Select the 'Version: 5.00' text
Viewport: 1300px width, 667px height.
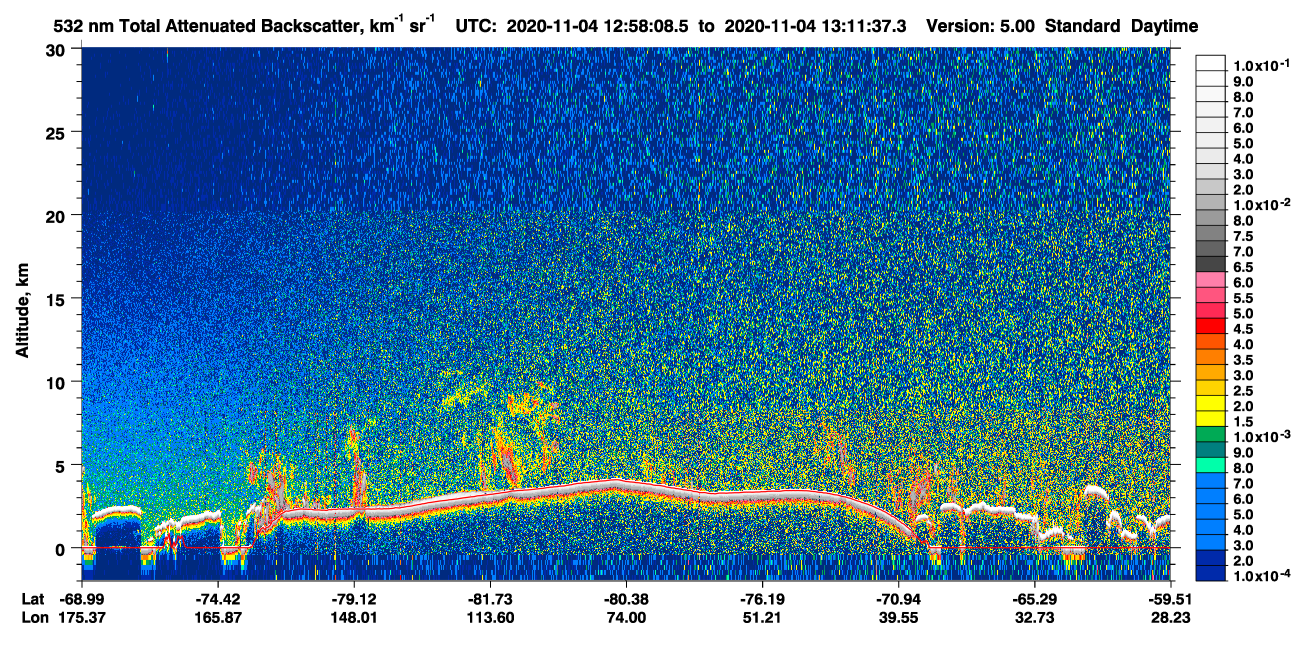[981, 26]
